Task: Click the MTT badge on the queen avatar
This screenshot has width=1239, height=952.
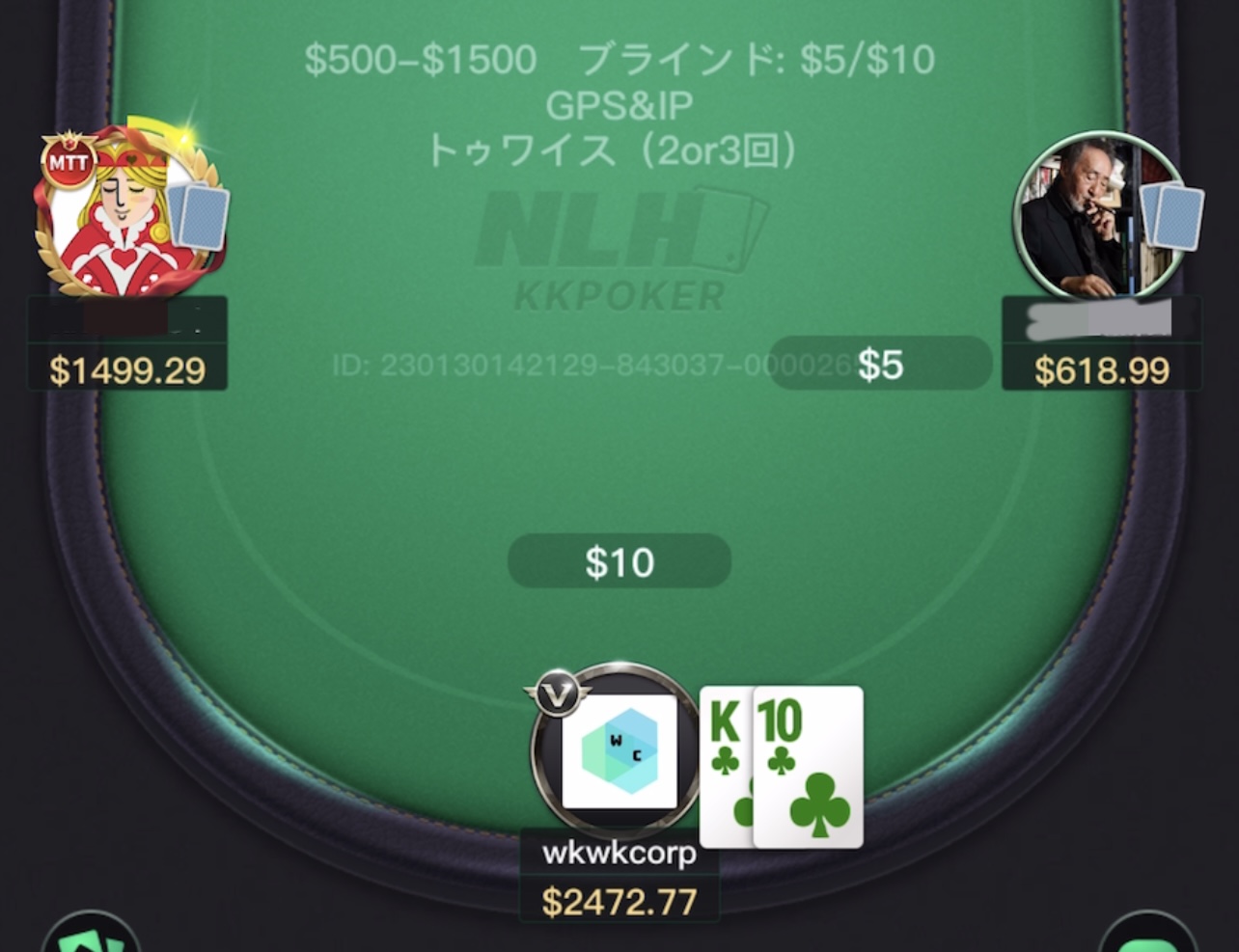Action: (69, 162)
